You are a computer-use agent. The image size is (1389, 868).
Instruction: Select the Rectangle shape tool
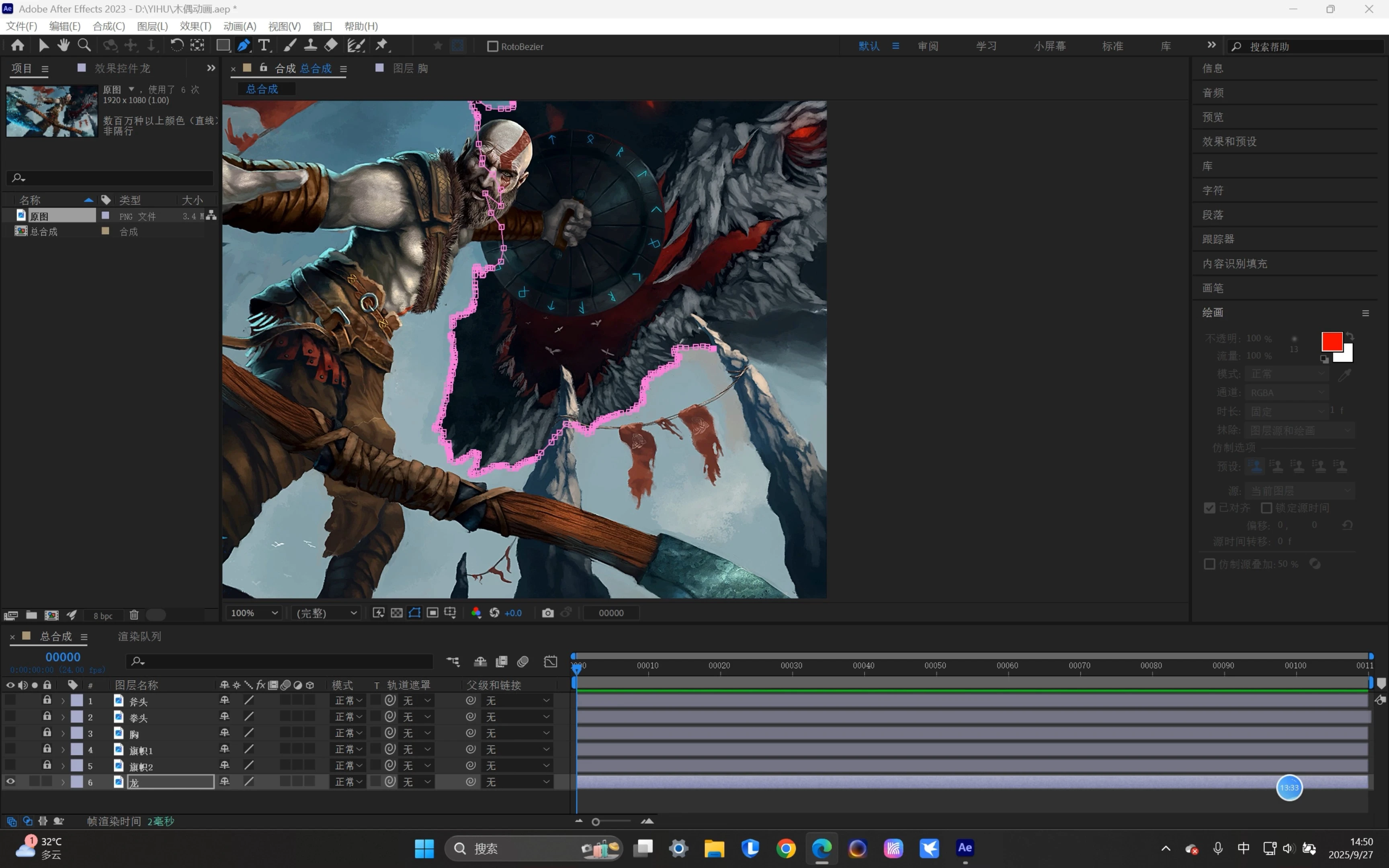click(223, 45)
